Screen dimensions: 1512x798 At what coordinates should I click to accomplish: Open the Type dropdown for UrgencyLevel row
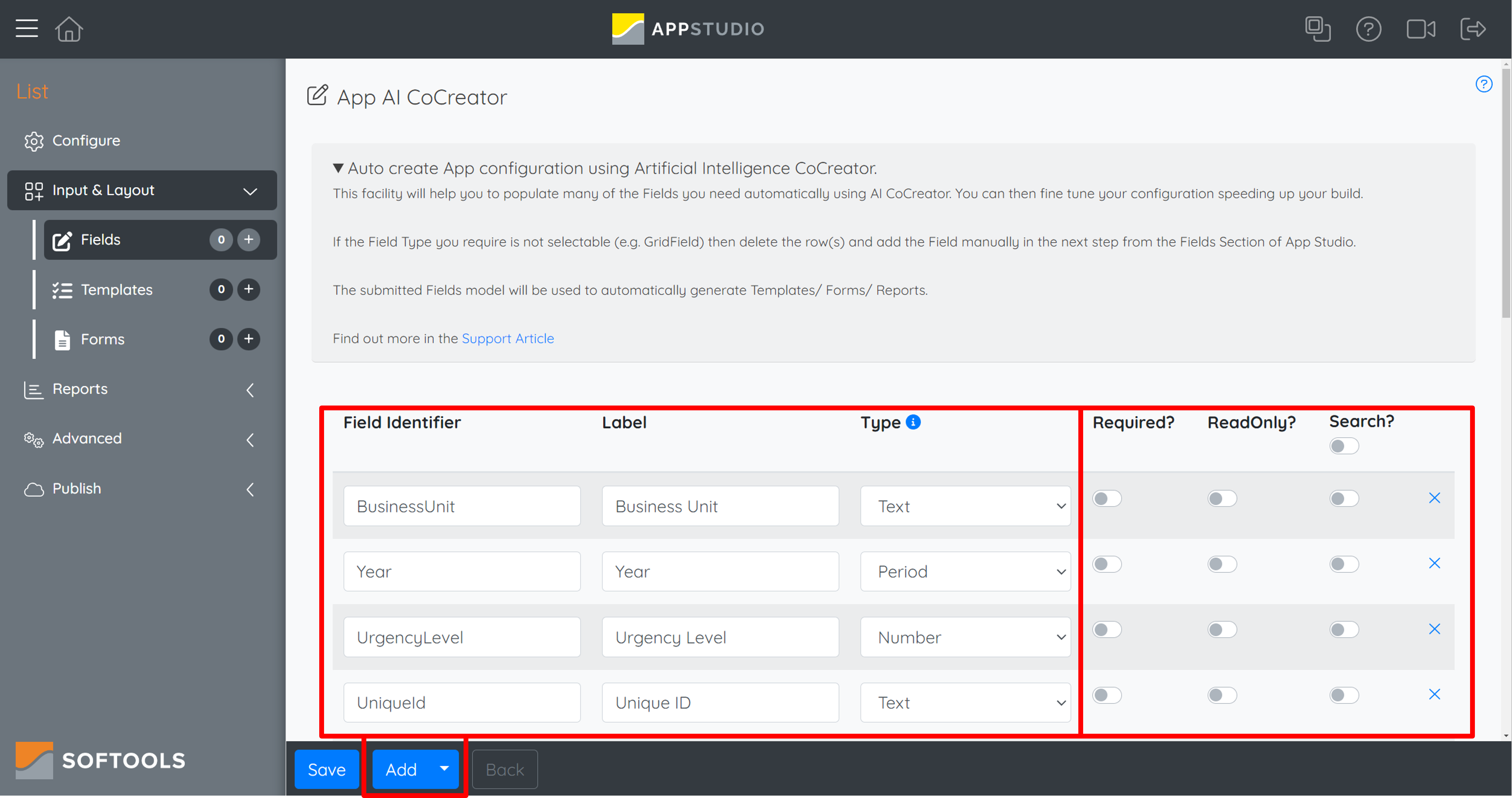point(965,637)
